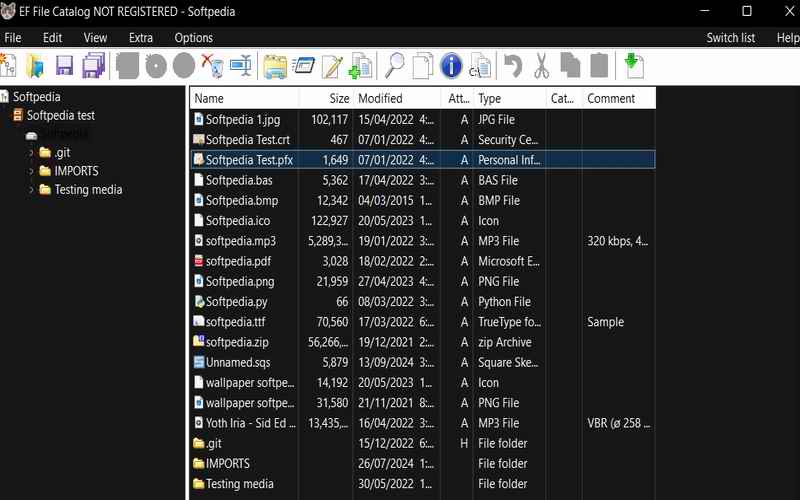Viewport: 800px width, 500px height.
Task: Click the undo arrow toolbar icon
Action: click(513, 66)
